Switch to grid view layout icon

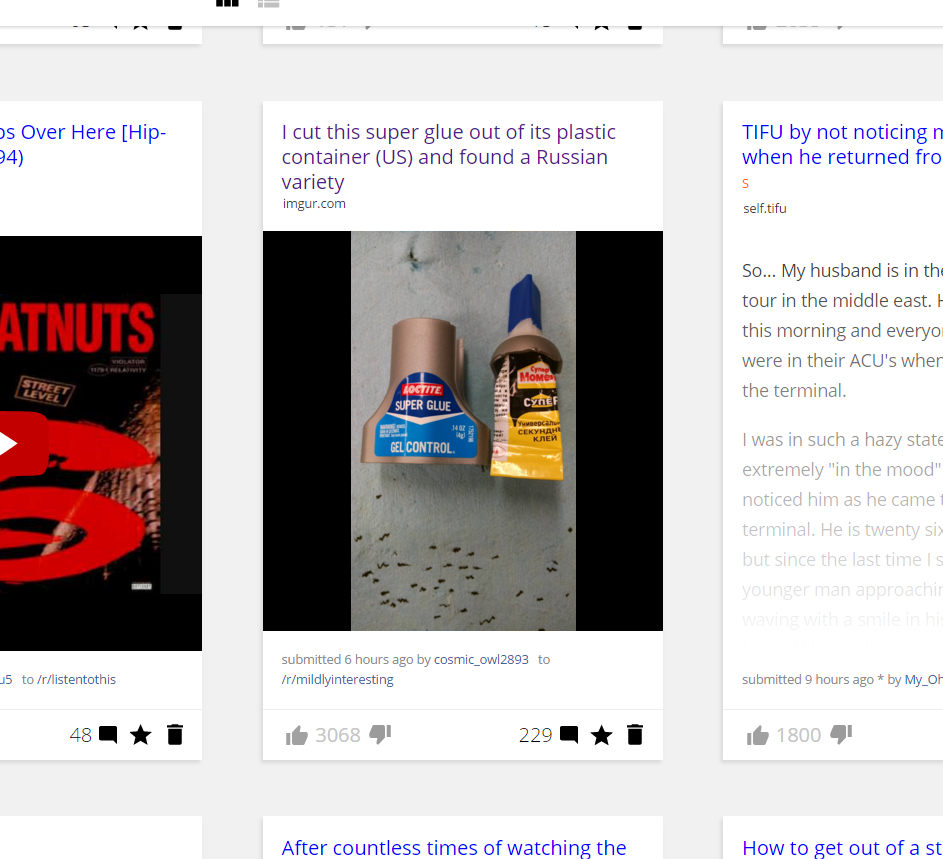click(227, 3)
